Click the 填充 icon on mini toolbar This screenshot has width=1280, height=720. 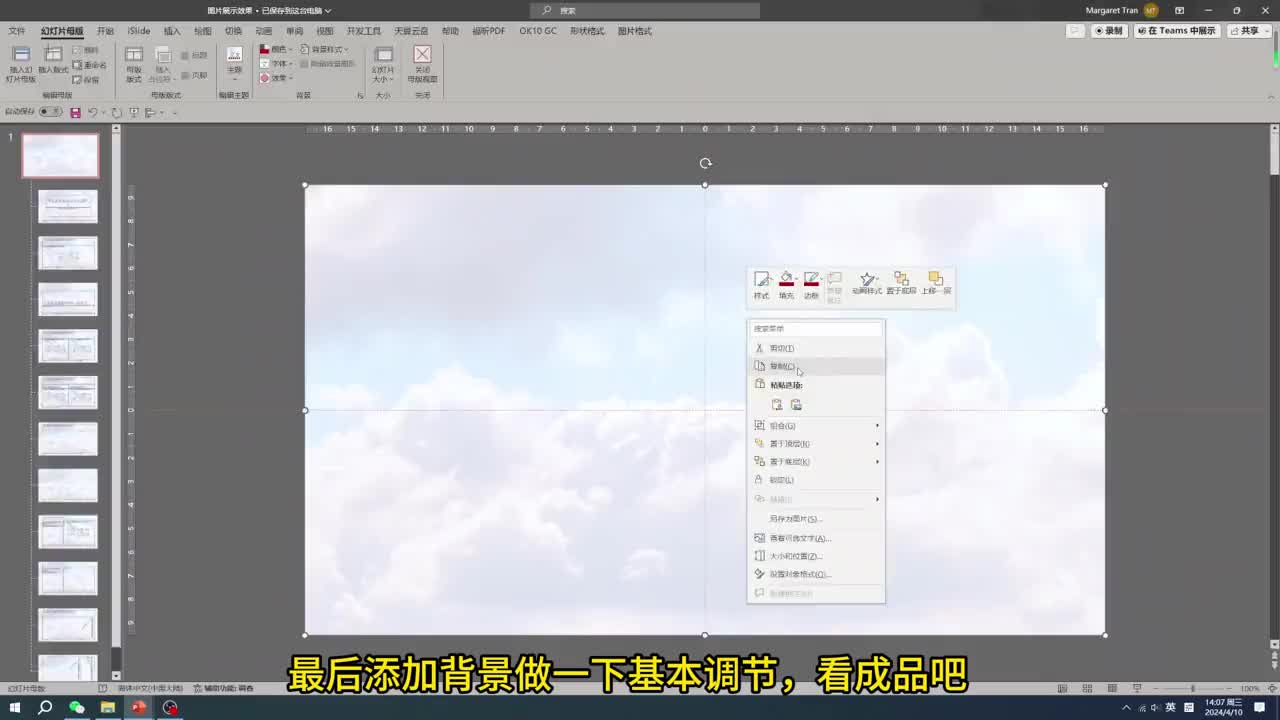coord(787,281)
